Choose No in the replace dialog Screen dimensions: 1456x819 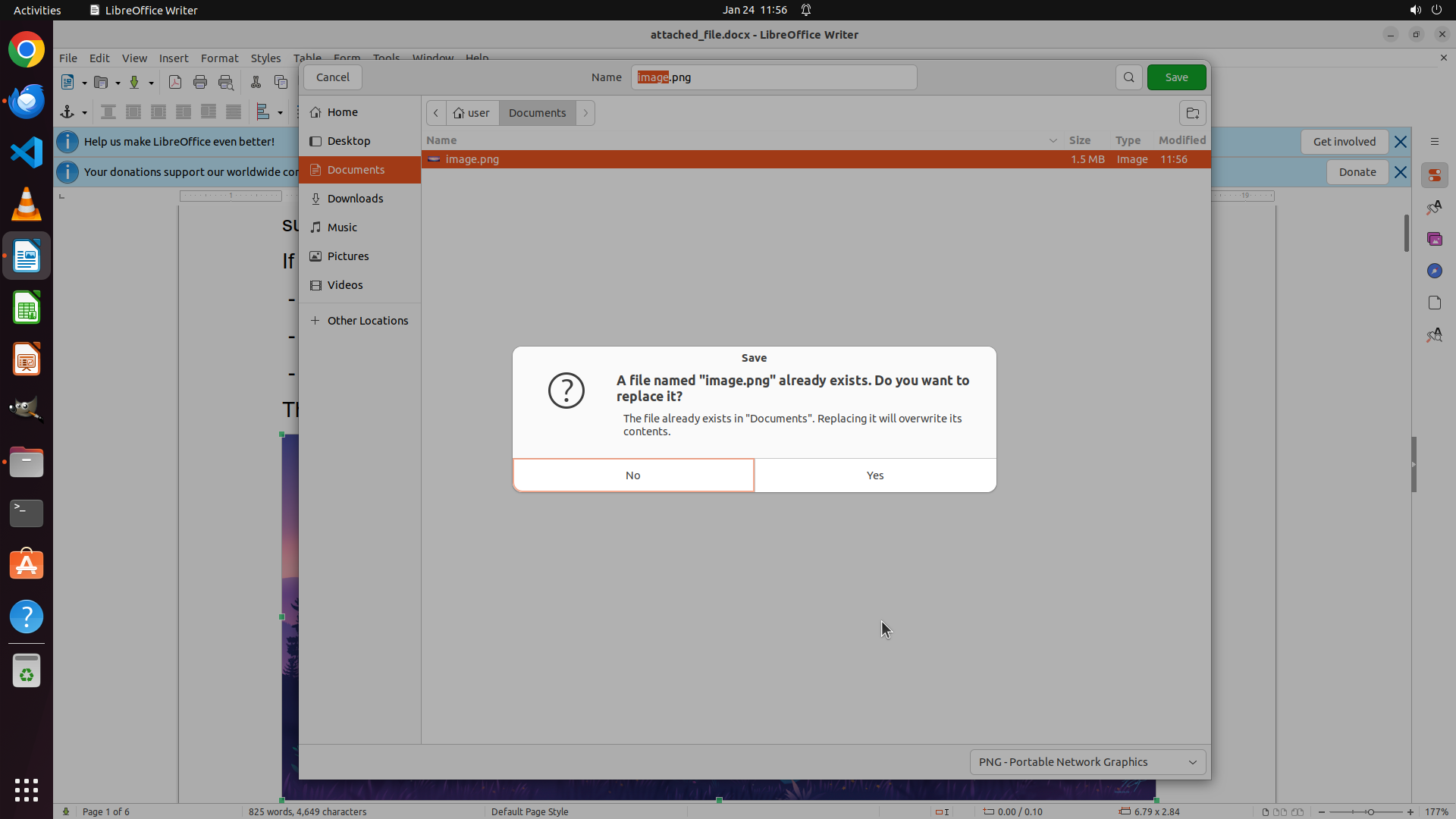click(x=633, y=475)
